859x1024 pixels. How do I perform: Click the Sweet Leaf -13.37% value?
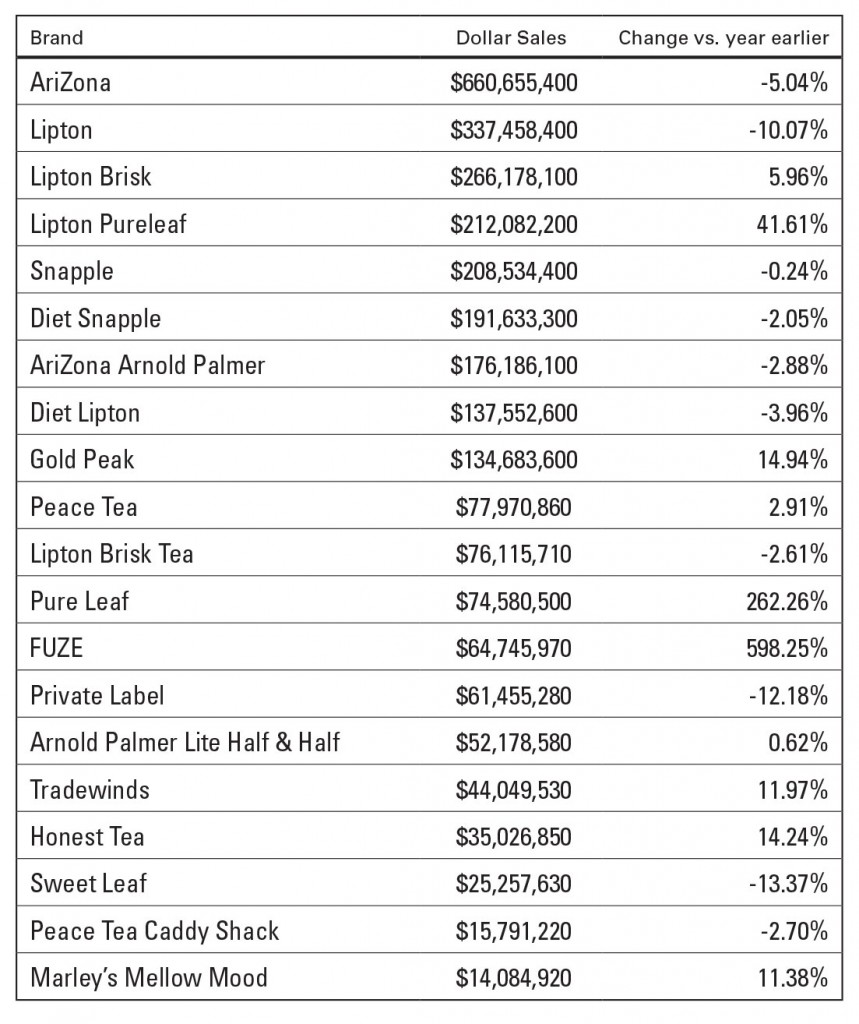point(788,884)
